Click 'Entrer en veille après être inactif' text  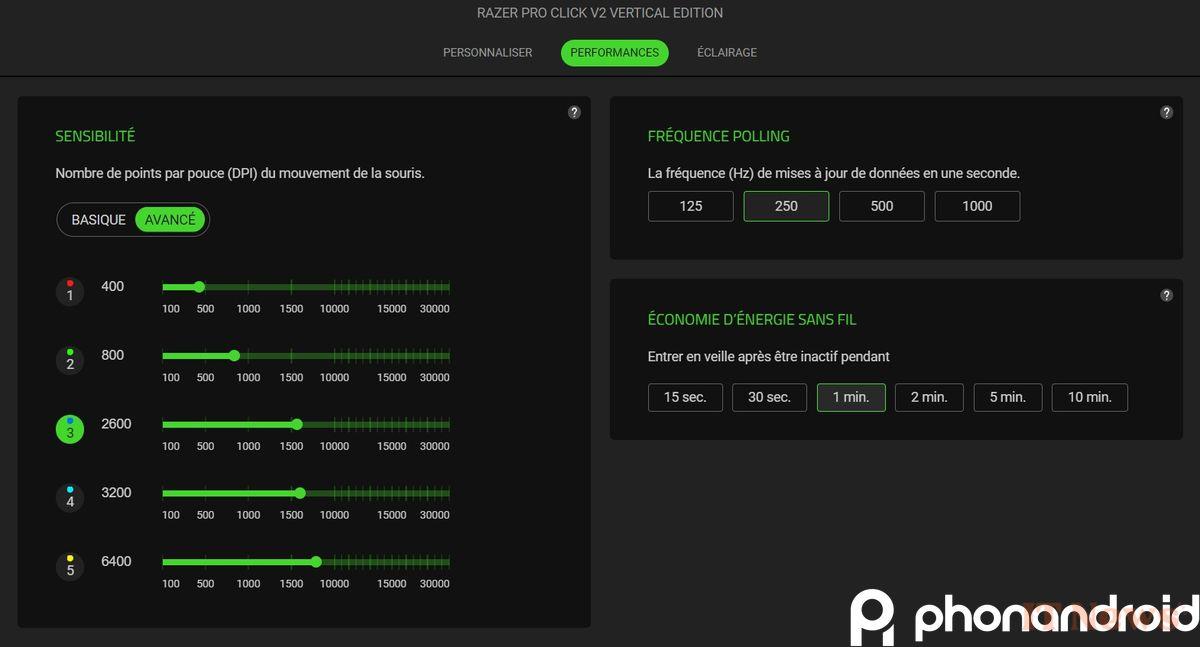pos(769,357)
